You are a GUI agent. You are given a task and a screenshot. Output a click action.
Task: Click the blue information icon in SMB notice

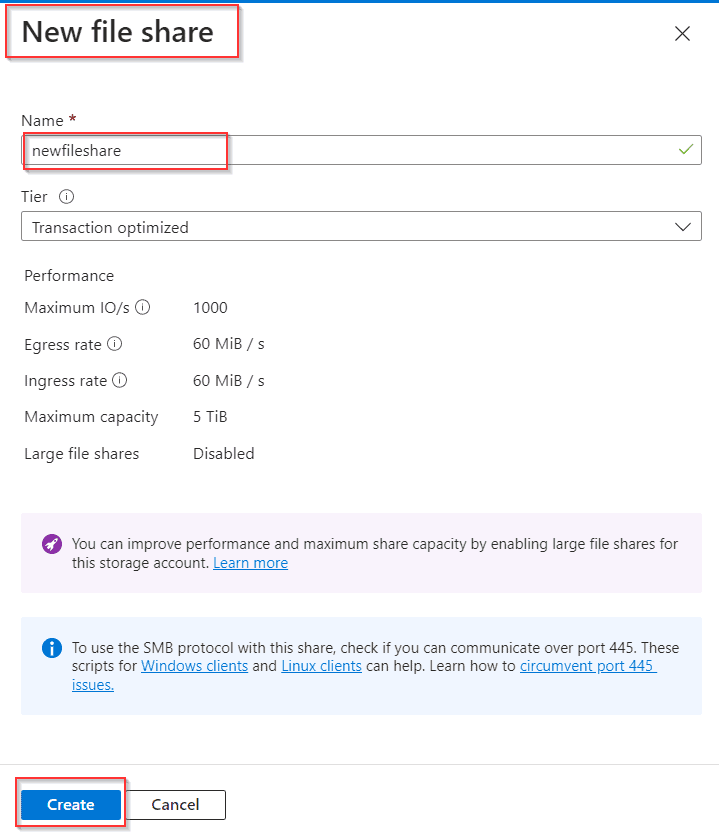coord(52,648)
